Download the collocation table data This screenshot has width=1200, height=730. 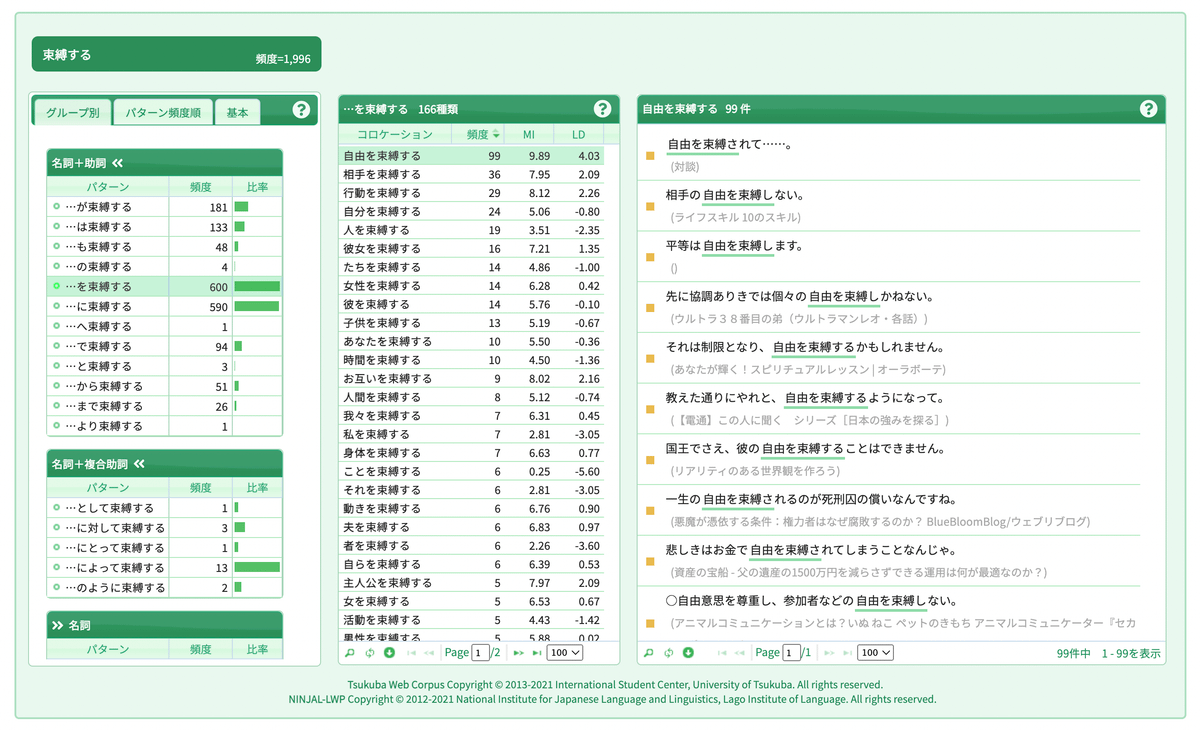coord(389,653)
